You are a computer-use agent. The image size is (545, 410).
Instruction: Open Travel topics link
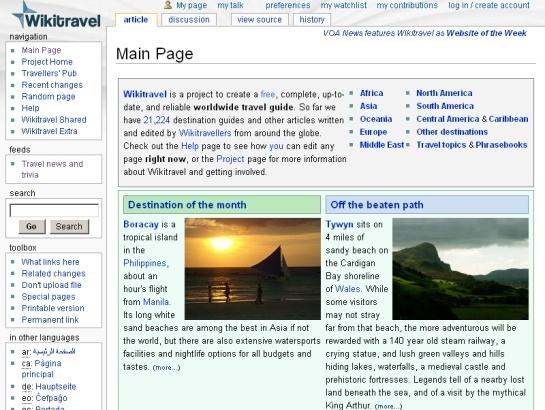pos(441,145)
